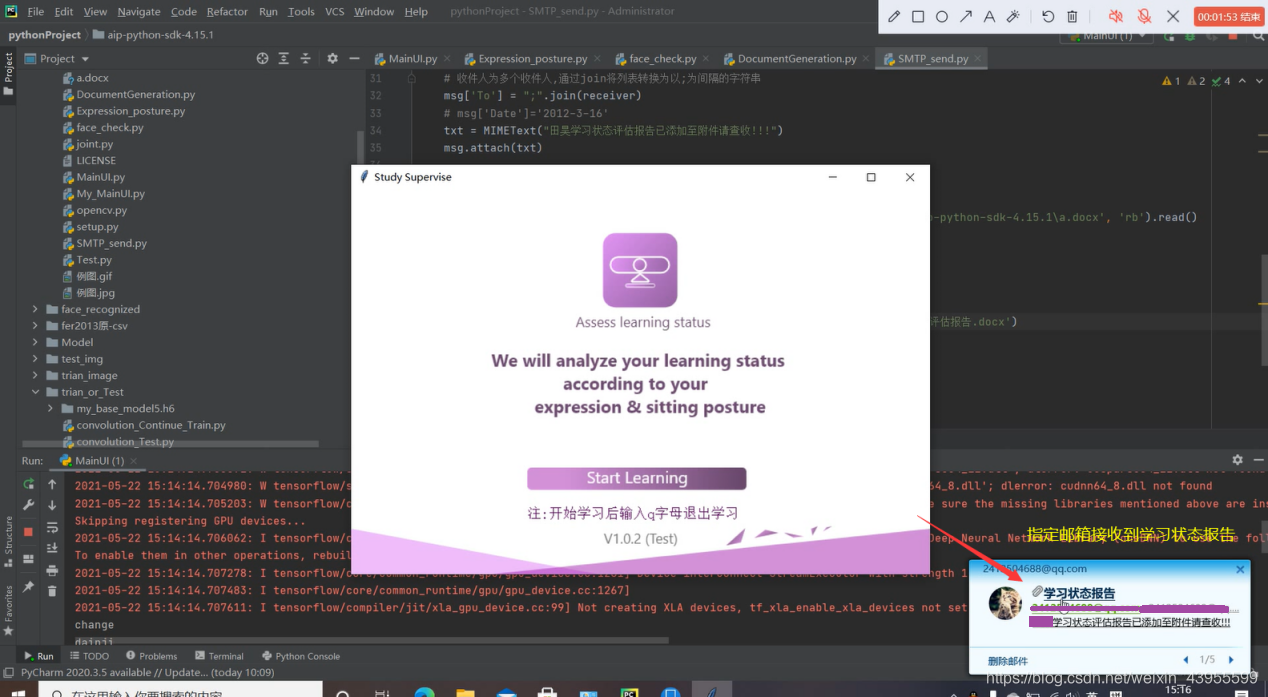Delete annotations with trash icon in recorder toolbar

(1072, 17)
